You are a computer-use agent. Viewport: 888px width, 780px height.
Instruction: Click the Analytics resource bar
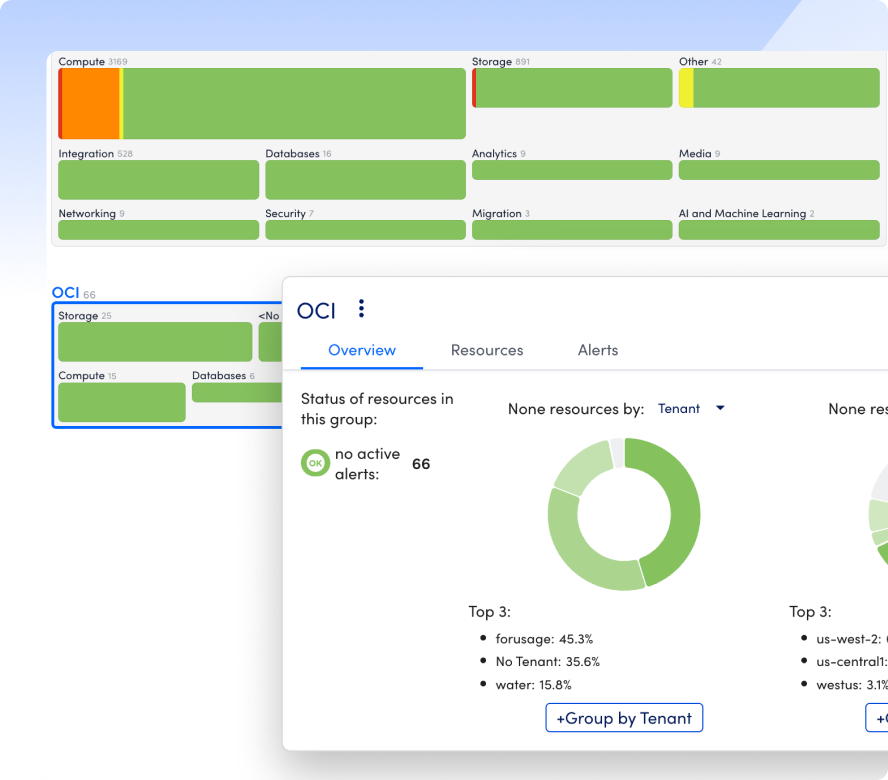[572, 170]
